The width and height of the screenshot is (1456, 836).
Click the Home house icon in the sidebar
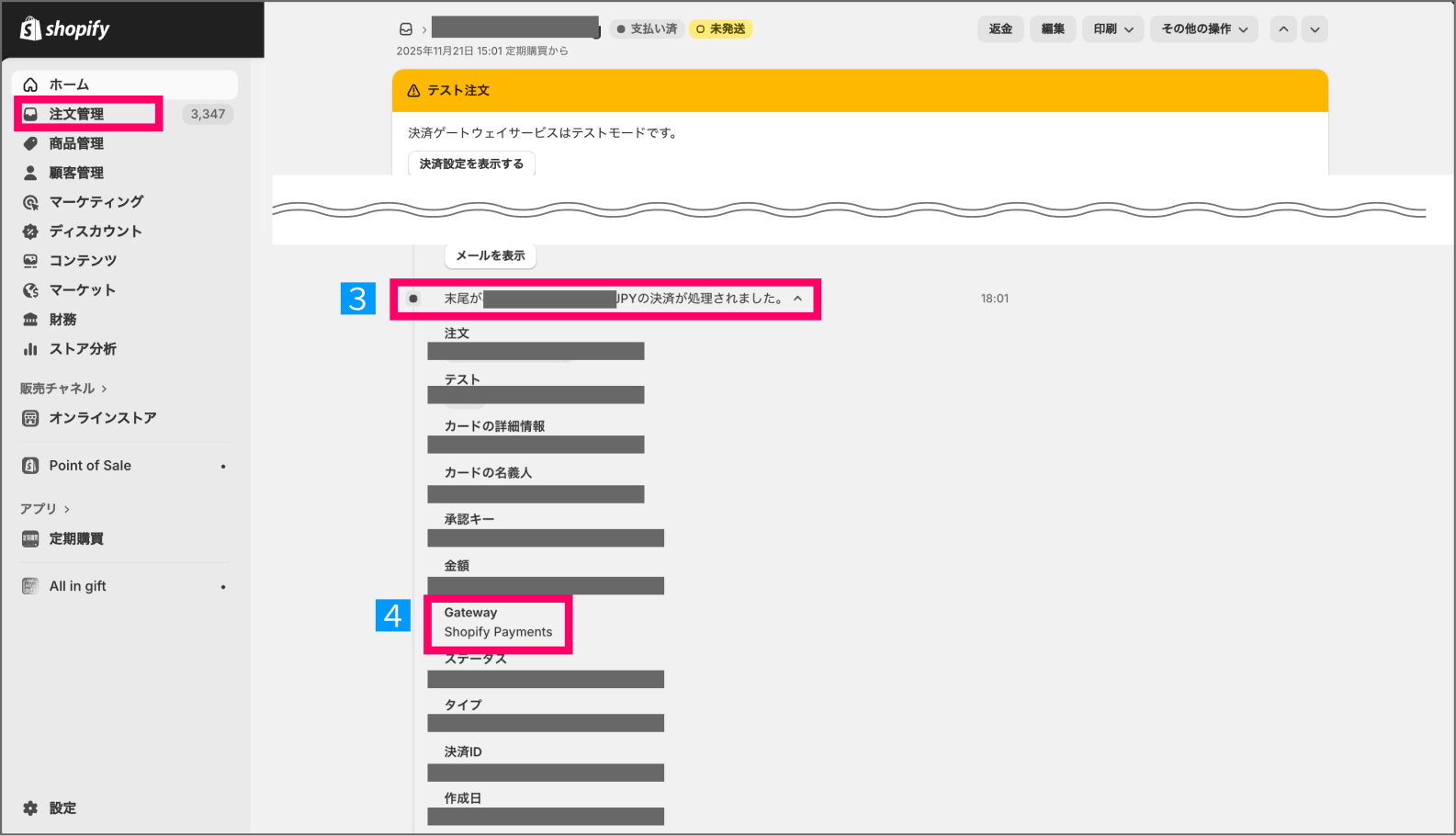coord(30,85)
